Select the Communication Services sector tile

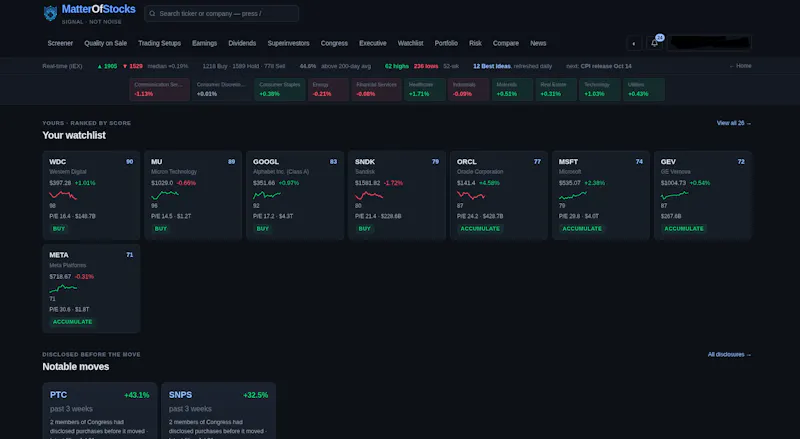[x=159, y=89]
